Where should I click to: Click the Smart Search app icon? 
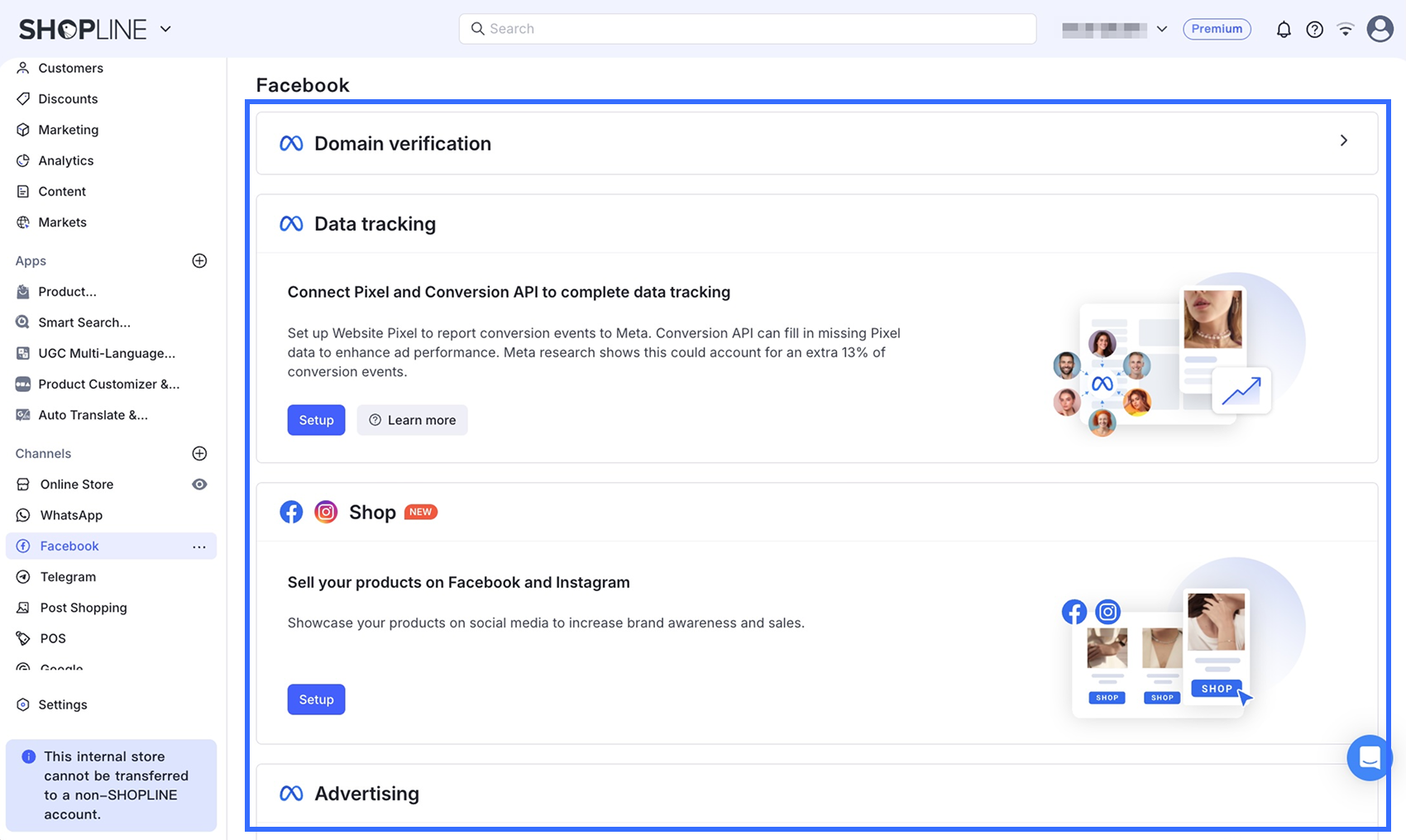click(x=23, y=322)
